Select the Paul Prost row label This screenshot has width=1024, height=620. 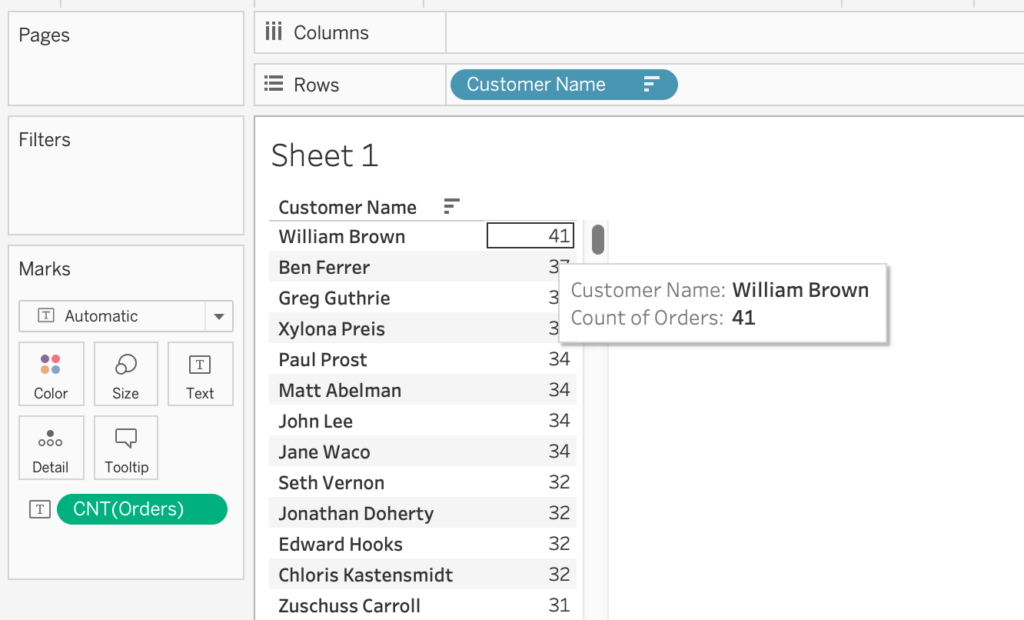(322, 360)
